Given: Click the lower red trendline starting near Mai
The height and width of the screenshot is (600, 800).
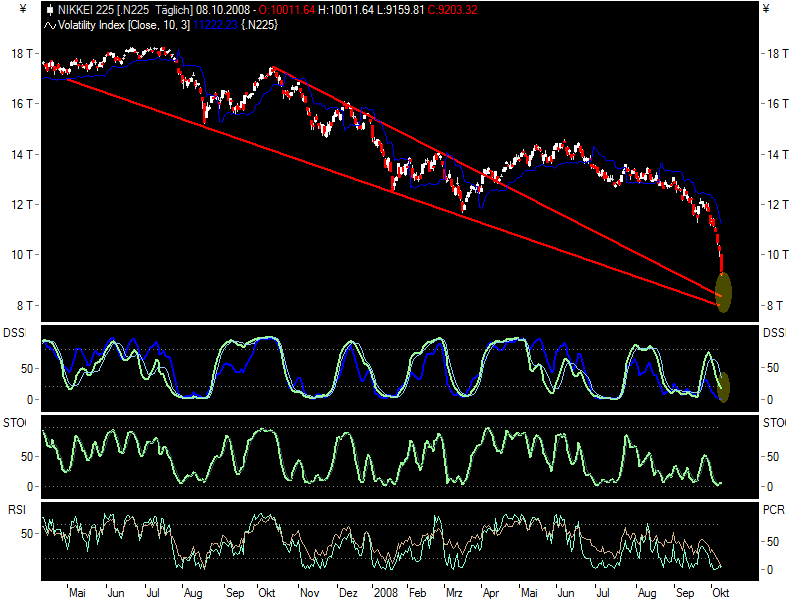Looking at the screenshot, I should pos(391,191).
